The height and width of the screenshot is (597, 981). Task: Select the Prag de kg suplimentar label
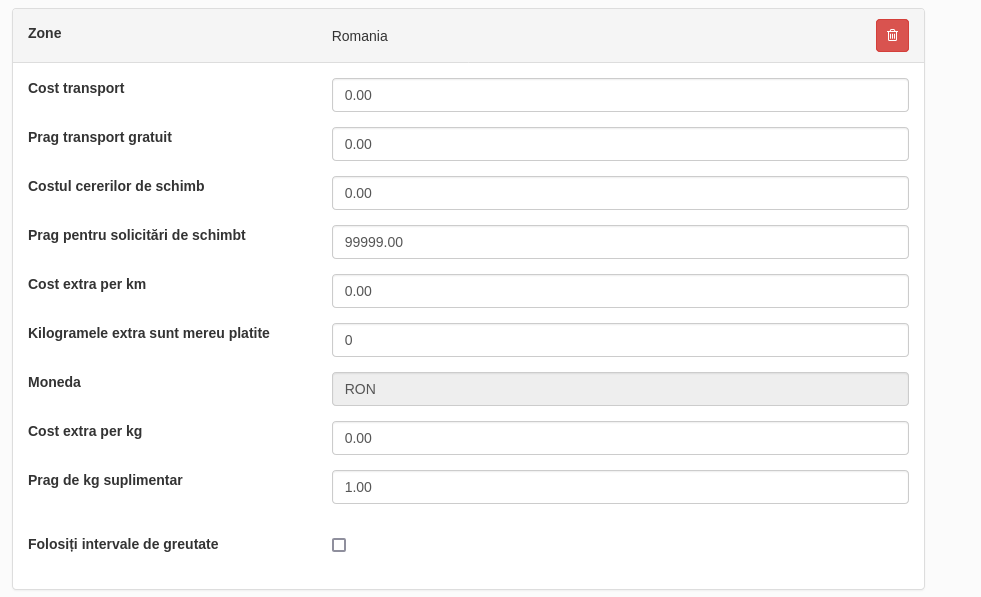105,480
